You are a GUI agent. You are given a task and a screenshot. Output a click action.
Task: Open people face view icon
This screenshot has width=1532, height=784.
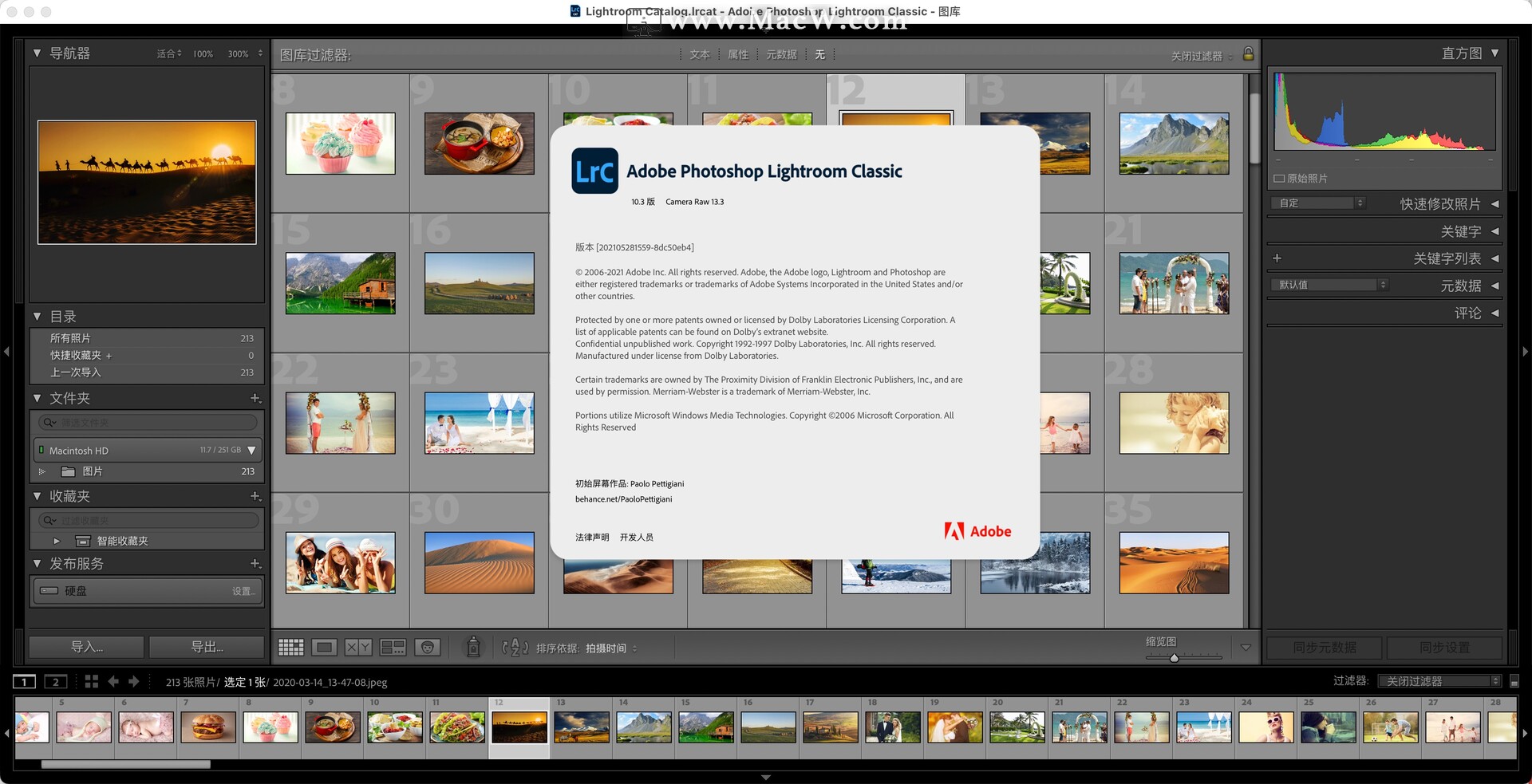(x=428, y=648)
